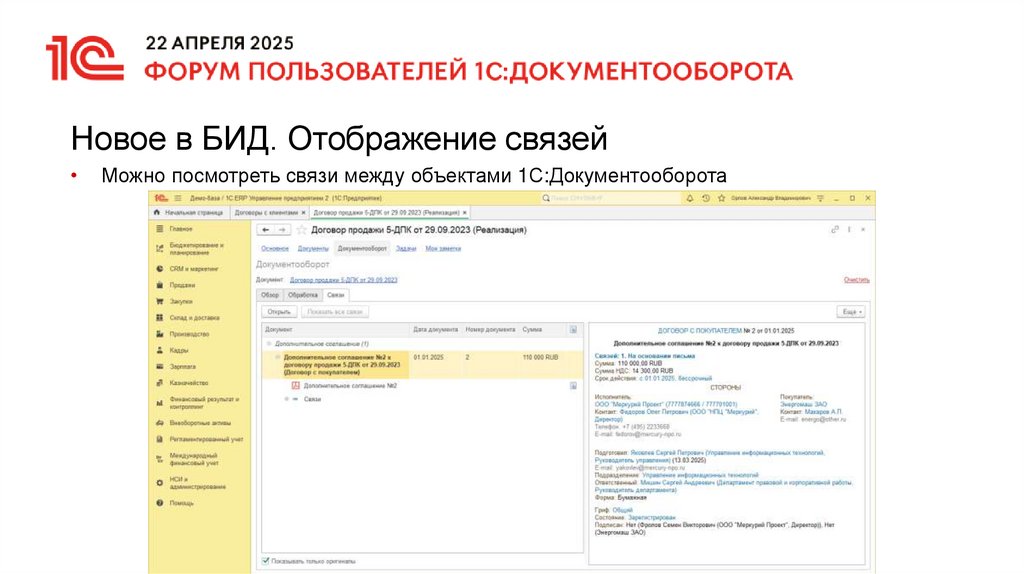1024x574 pixels.
Task: Open Договор продажи 5-ДПК от 29.09.2023 link
Action: pyautogui.click(x=344, y=280)
